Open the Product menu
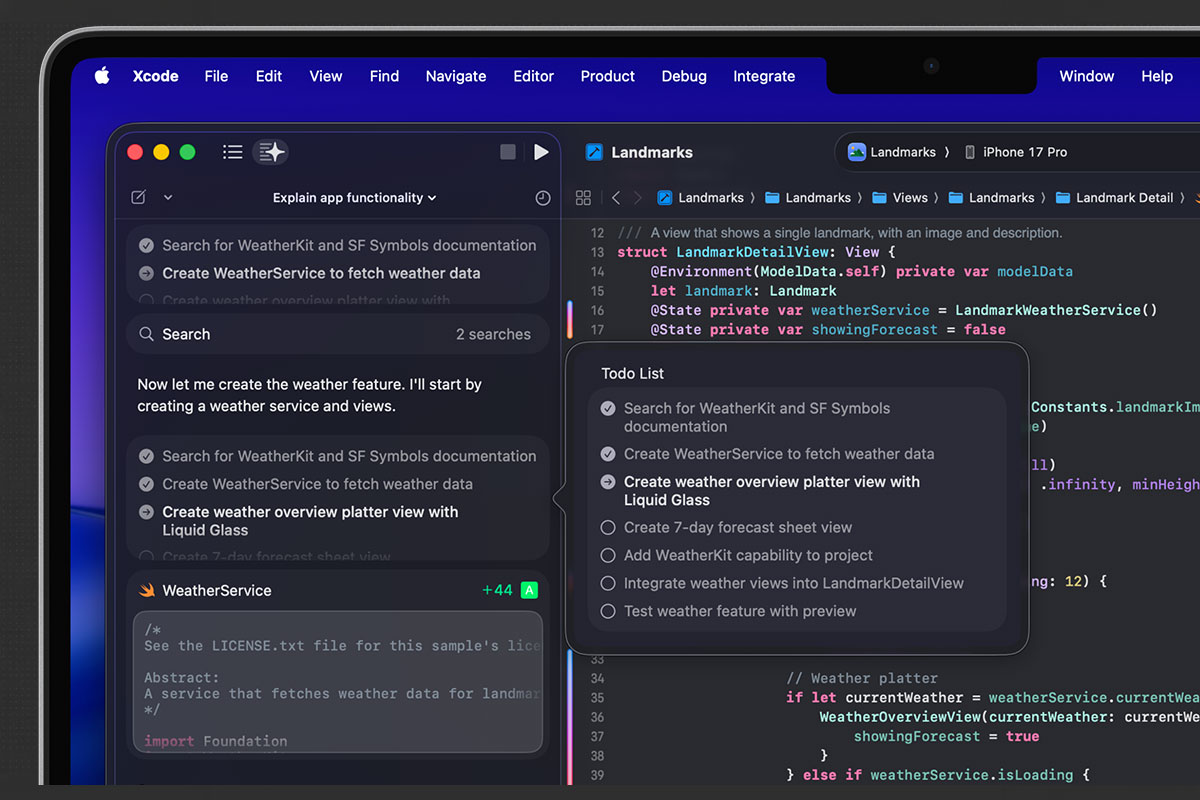 click(607, 76)
